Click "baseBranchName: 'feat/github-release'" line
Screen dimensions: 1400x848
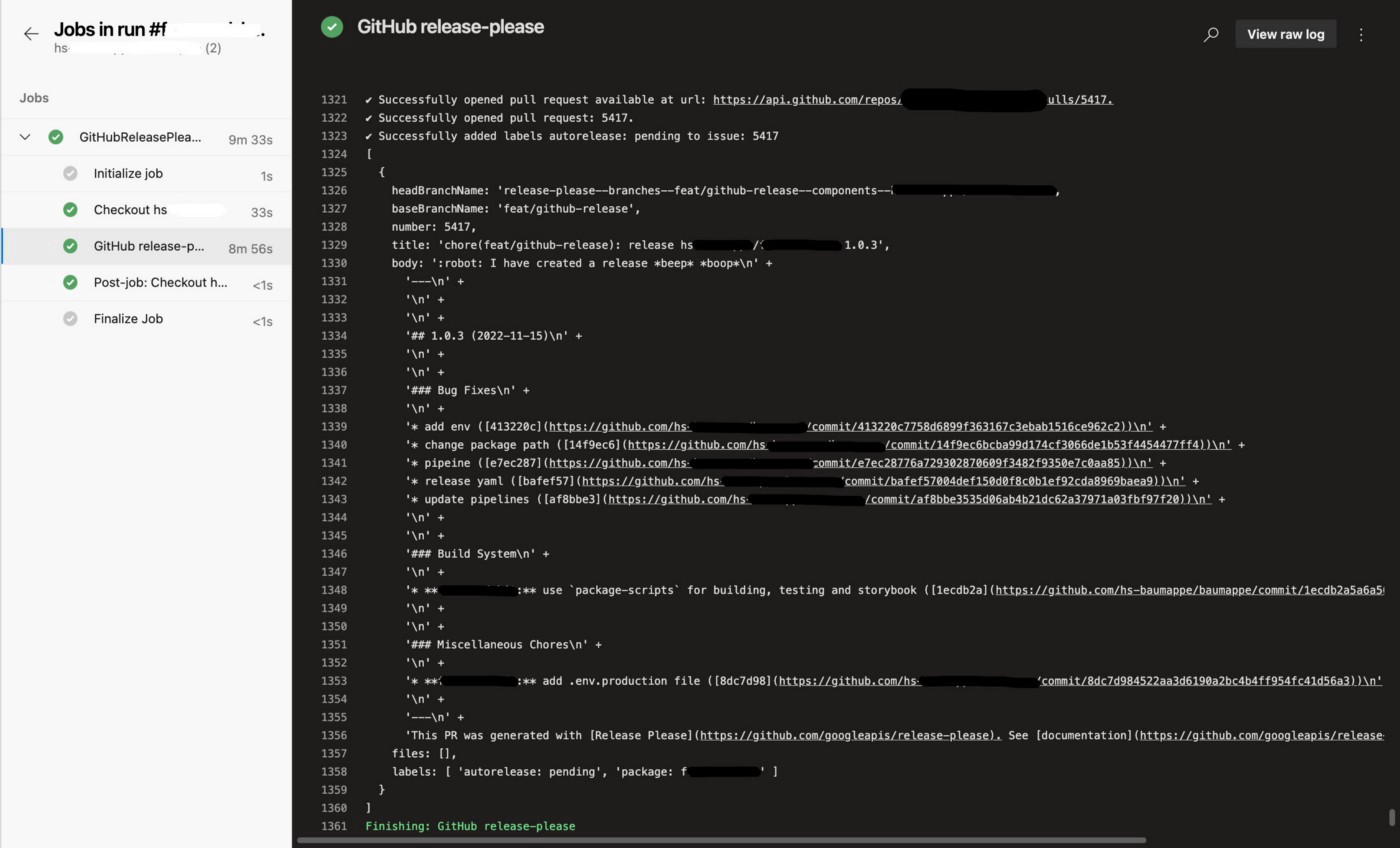pos(516,209)
